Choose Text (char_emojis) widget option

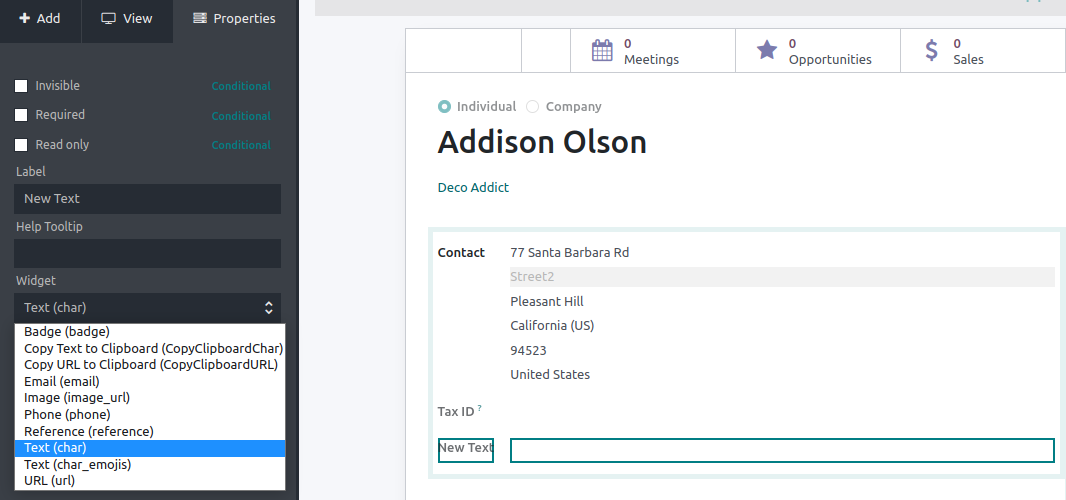click(x=150, y=465)
